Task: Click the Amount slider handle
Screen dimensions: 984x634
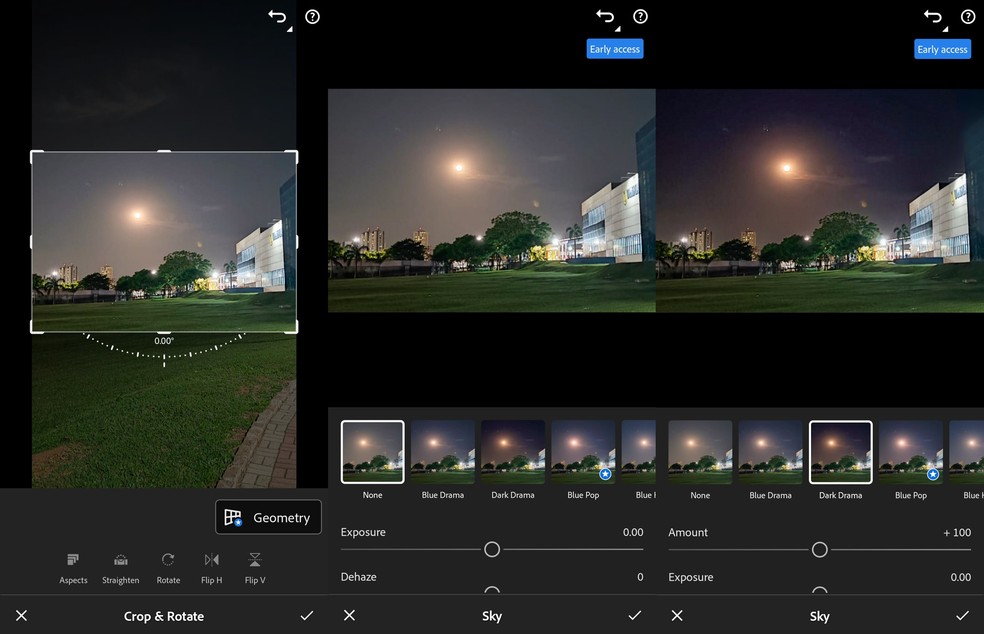Action: 819,549
